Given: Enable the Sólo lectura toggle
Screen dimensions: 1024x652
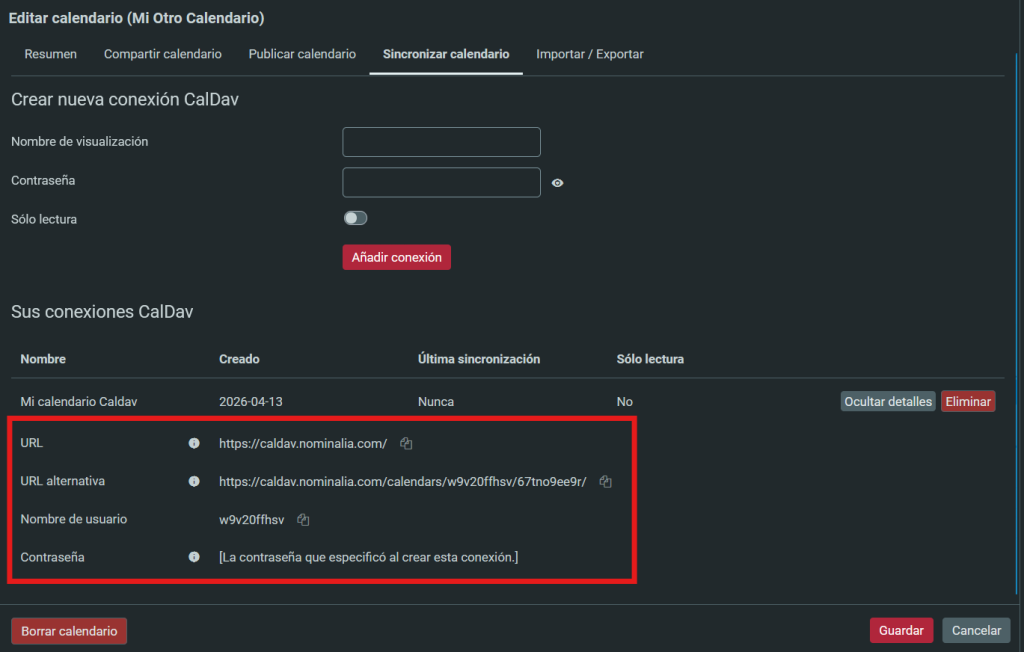Looking at the screenshot, I should pos(355,218).
